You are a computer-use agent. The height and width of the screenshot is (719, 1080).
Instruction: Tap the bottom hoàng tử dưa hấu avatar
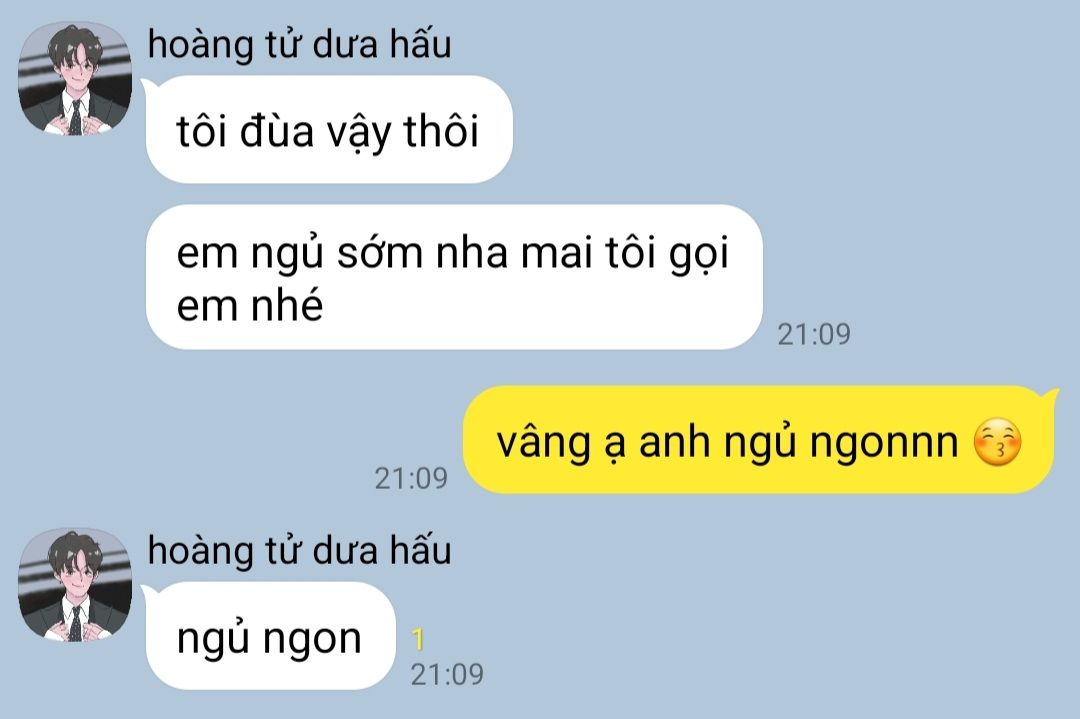[74, 585]
